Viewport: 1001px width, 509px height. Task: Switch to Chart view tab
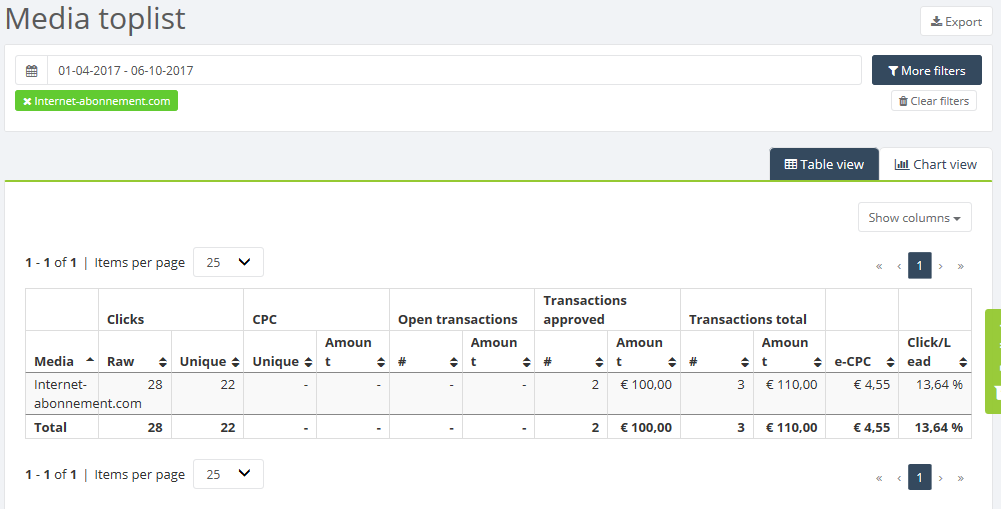pos(935,165)
